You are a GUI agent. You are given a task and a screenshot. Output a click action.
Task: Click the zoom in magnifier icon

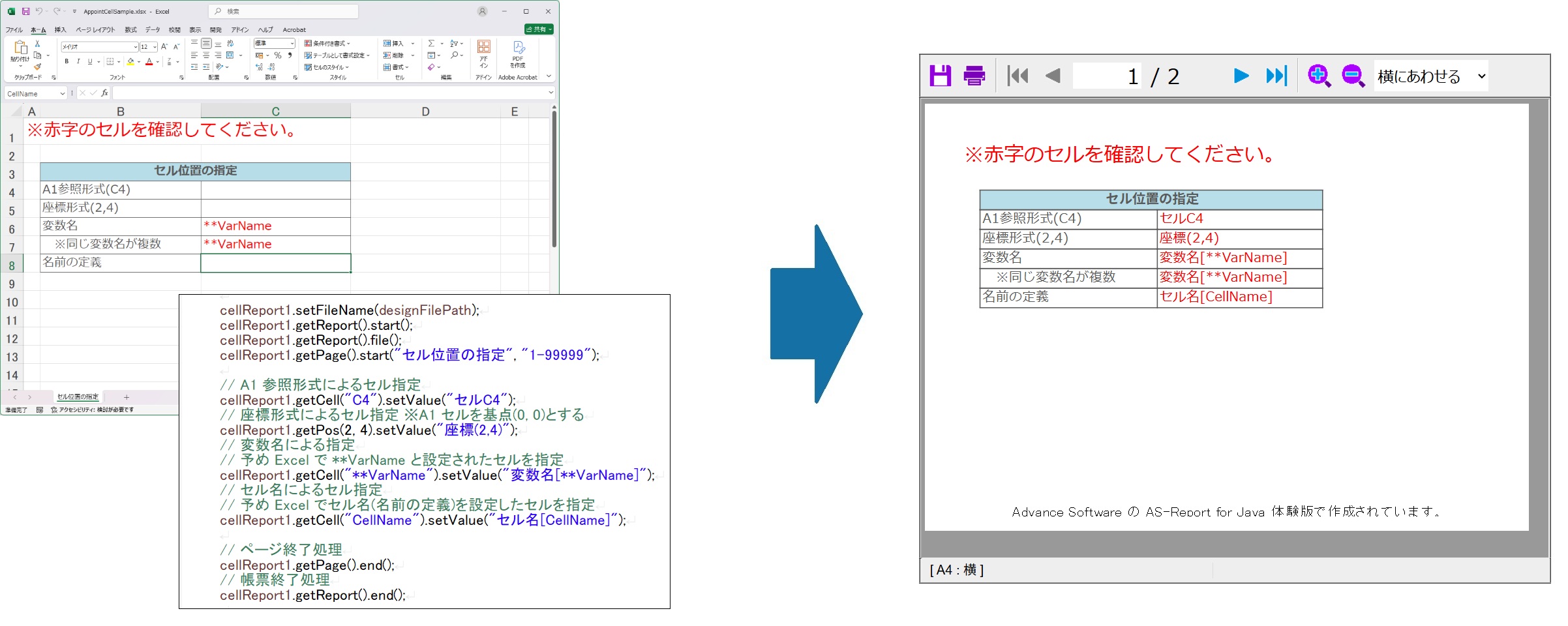[1318, 76]
